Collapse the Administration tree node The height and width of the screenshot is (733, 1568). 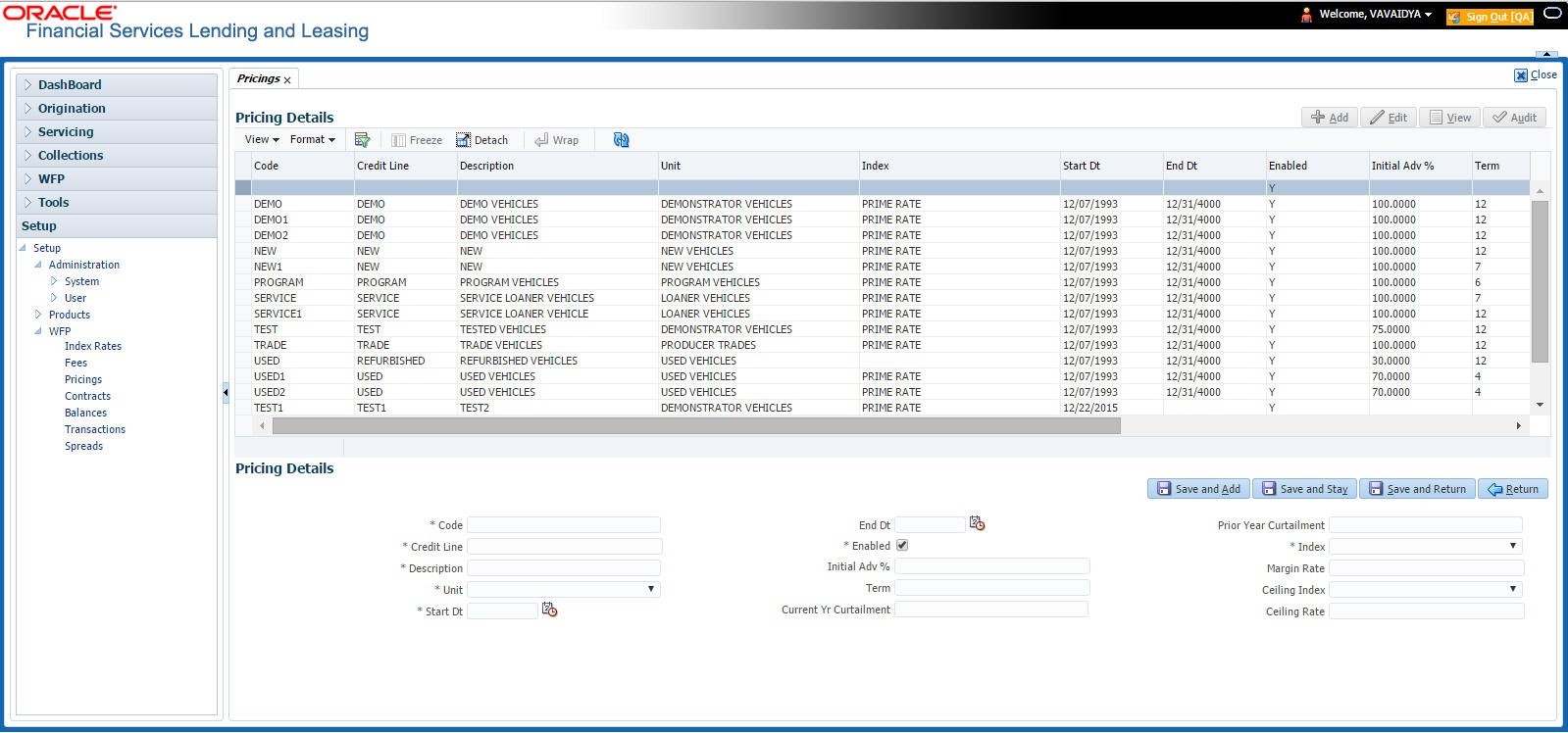(38, 265)
